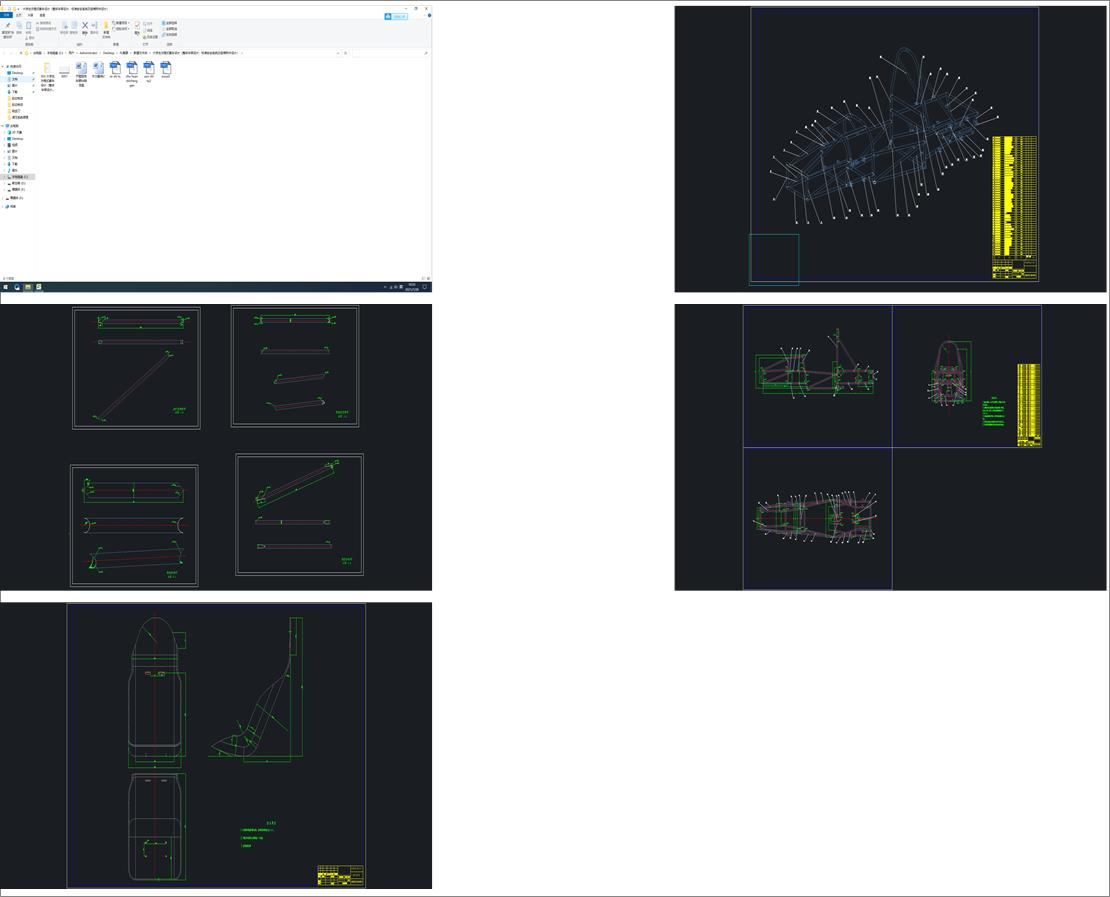Click Invert selection in the ribbon
This screenshot has height=897, width=1110.
point(169,35)
